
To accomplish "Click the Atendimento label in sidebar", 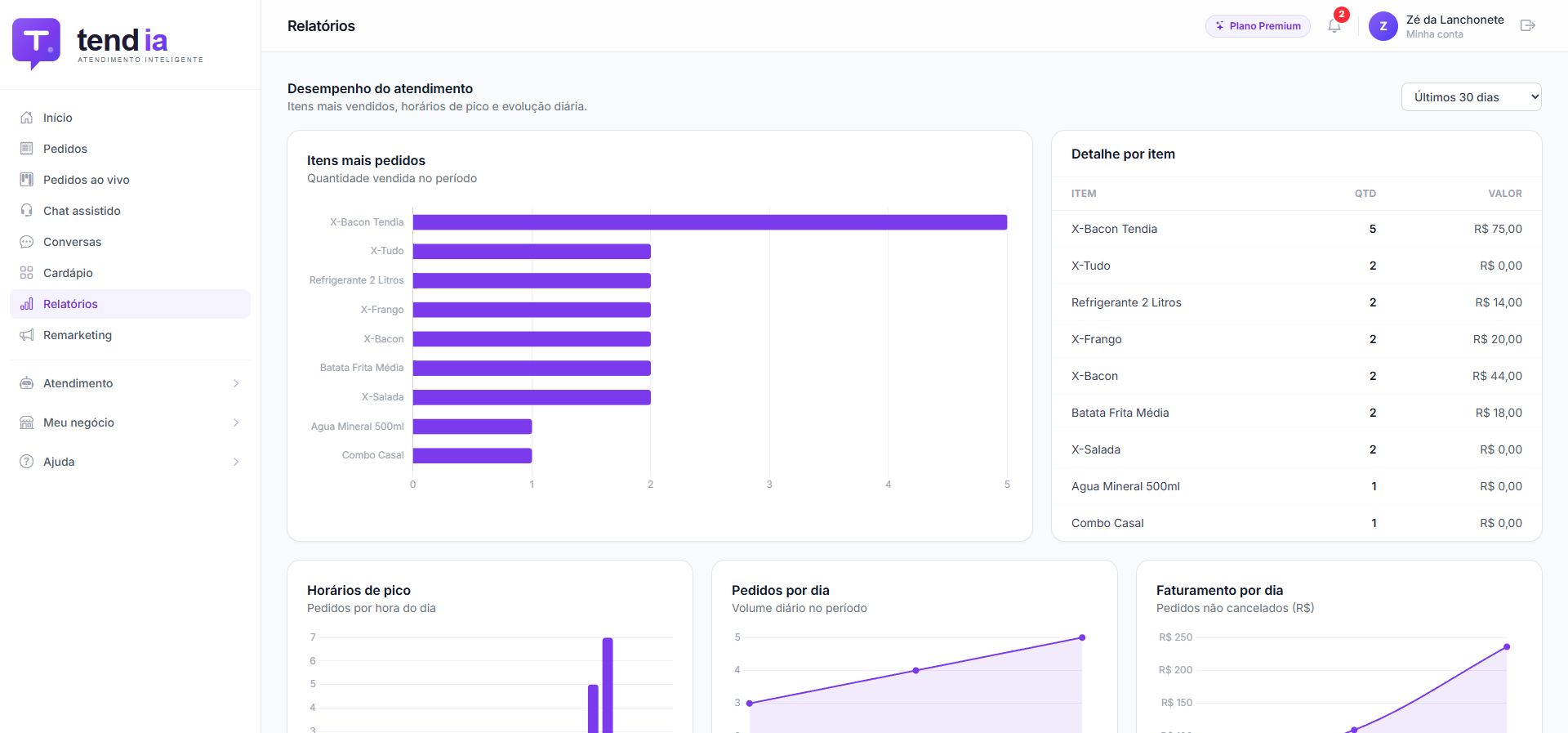I will pyautogui.click(x=78, y=383).
